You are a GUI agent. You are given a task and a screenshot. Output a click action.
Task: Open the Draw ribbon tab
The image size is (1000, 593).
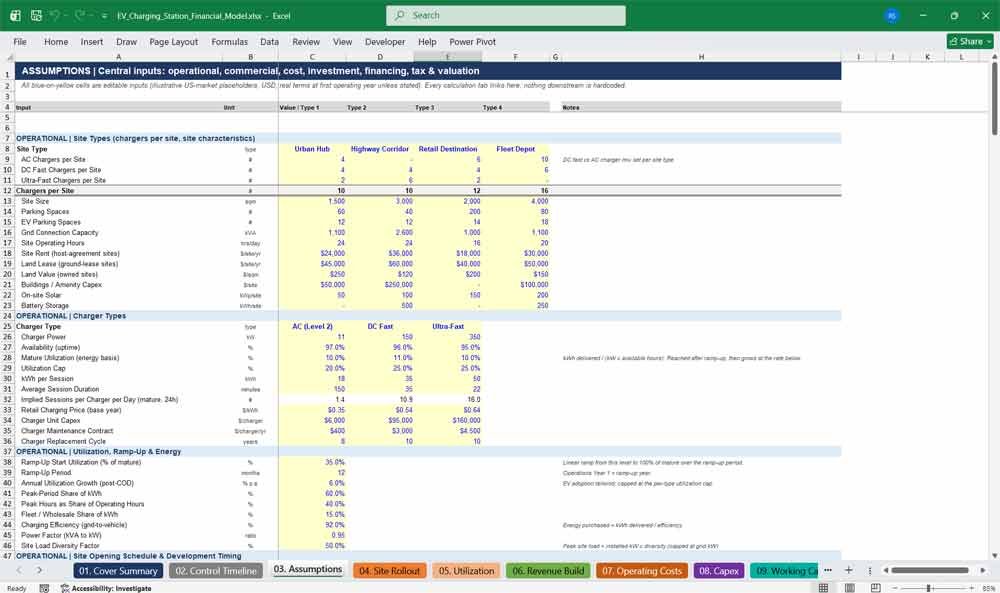[126, 41]
